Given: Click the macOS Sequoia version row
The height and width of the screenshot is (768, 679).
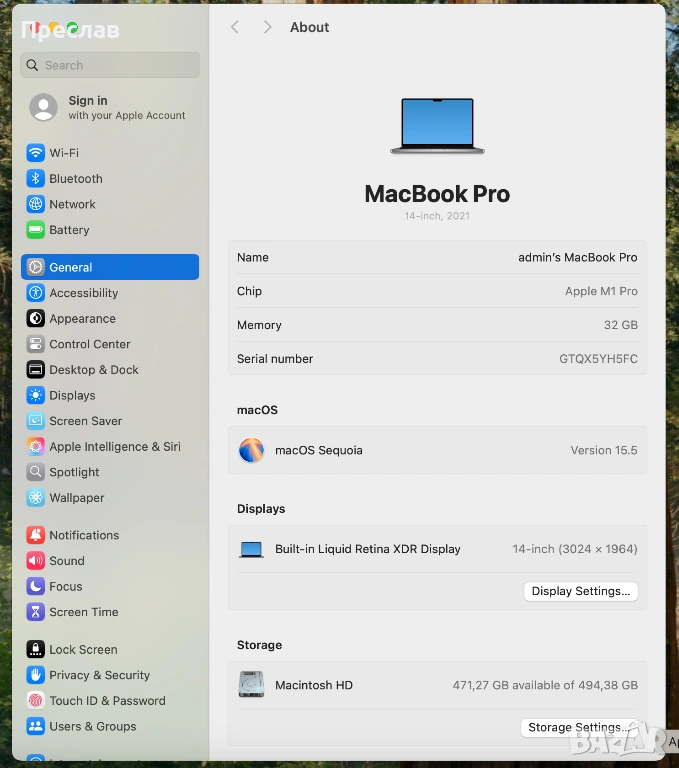Looking at the screenshot, I should (x=437, y=451).
